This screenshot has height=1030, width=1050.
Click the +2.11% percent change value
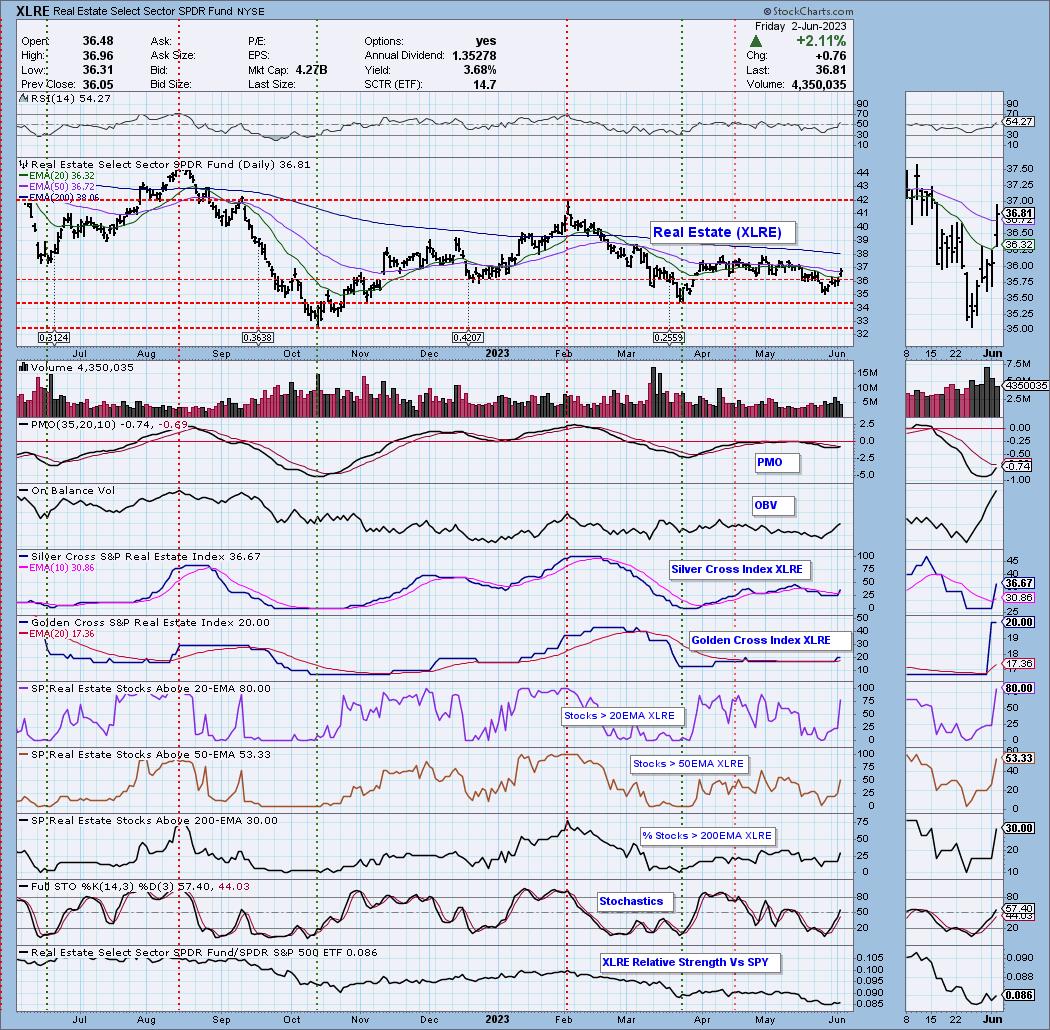tap(821, 42)
